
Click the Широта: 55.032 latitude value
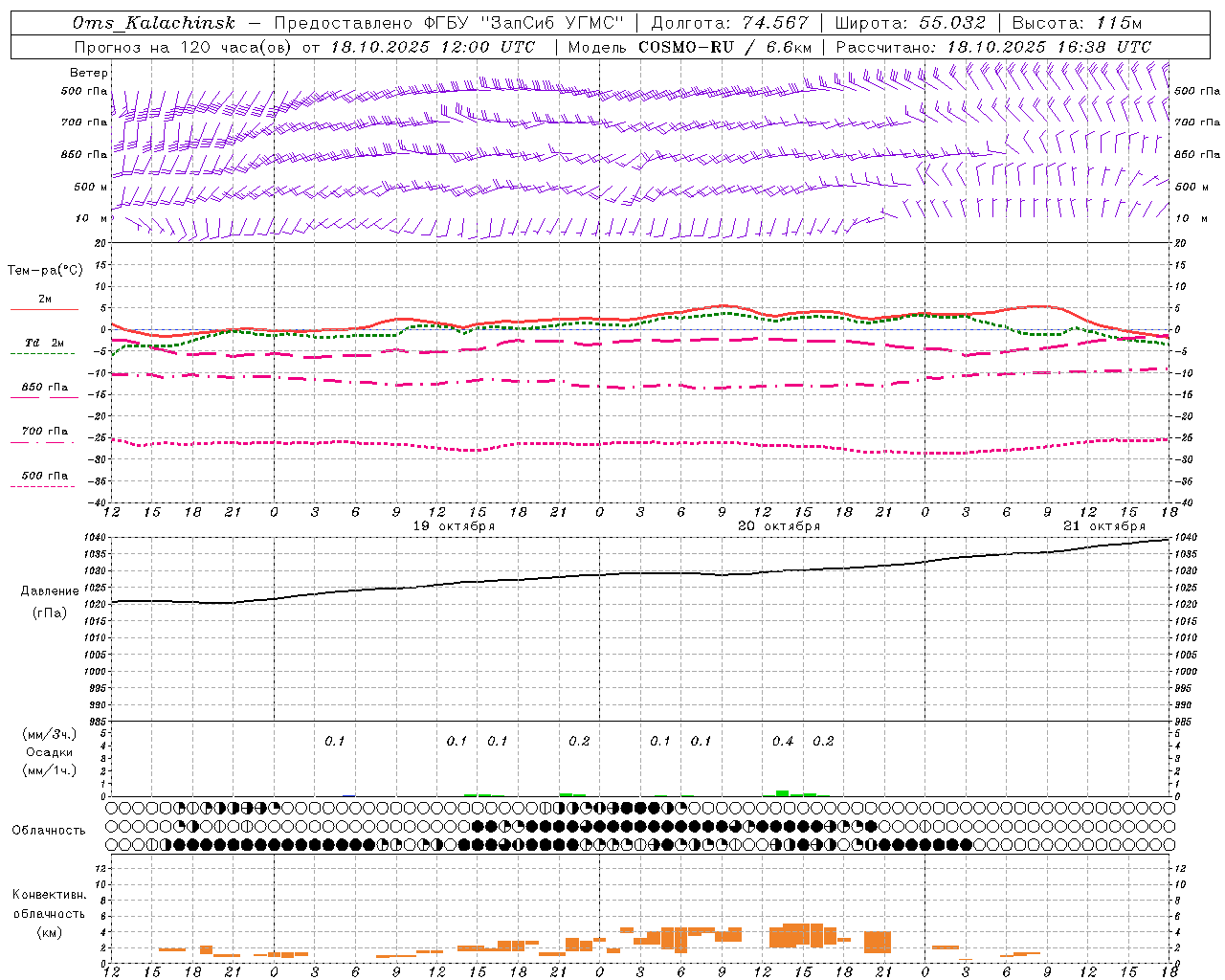[911, 23]
